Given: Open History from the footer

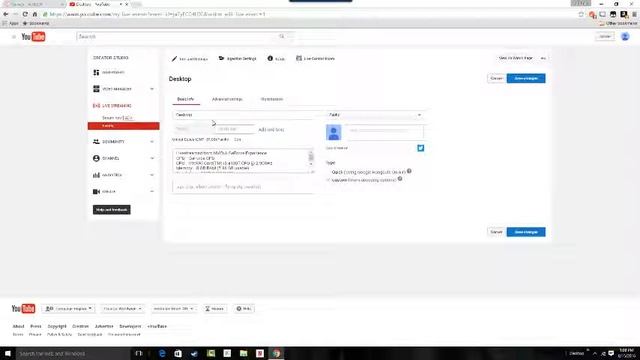Looking at the screenshot, I should 214,309.
